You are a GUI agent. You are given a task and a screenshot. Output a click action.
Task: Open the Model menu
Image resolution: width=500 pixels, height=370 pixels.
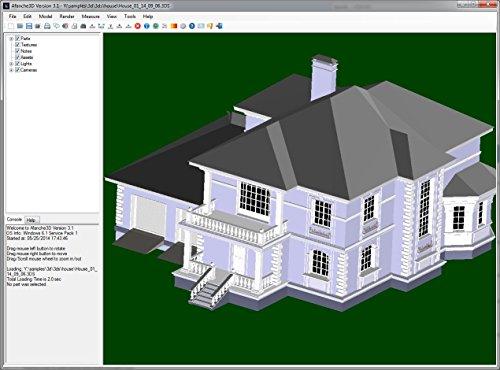pyautogui.click(x=45, y=16)
